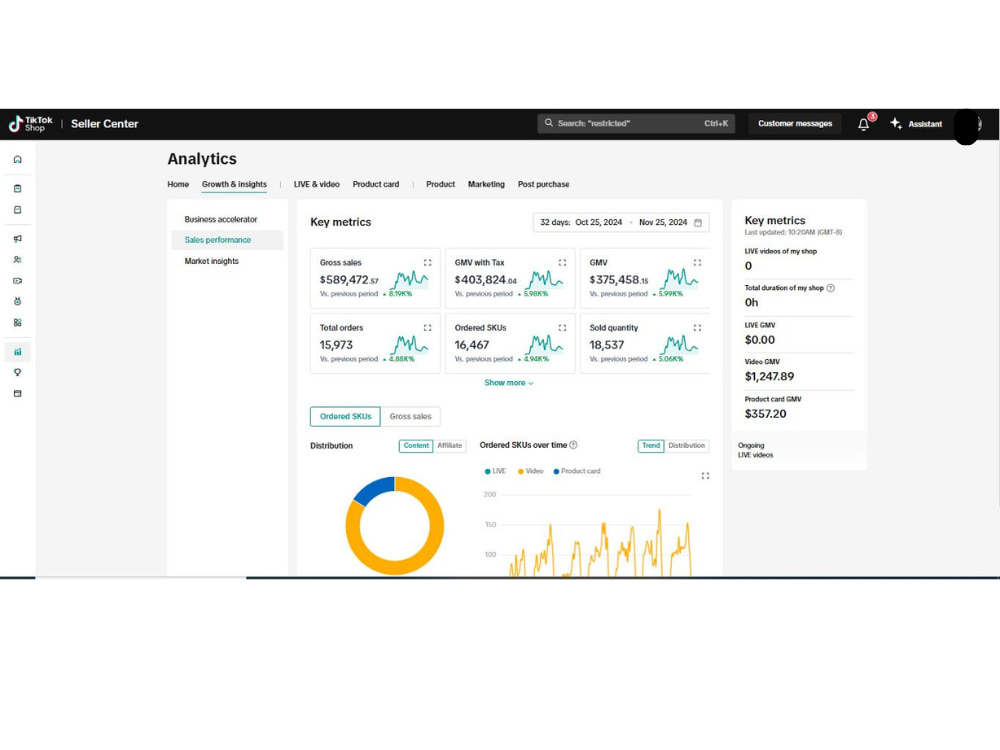Image resolution: width=1000 pixels, height=750 pixels.
Task: Click the Seller Center title
Action: point(105,124)
